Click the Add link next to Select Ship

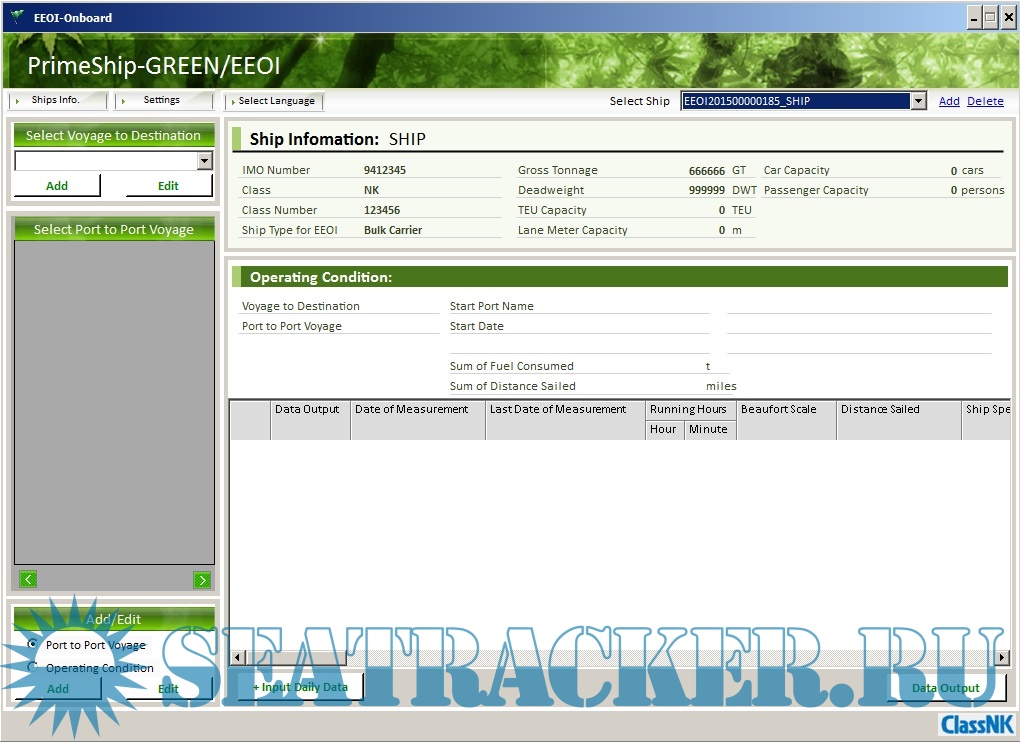948,101
